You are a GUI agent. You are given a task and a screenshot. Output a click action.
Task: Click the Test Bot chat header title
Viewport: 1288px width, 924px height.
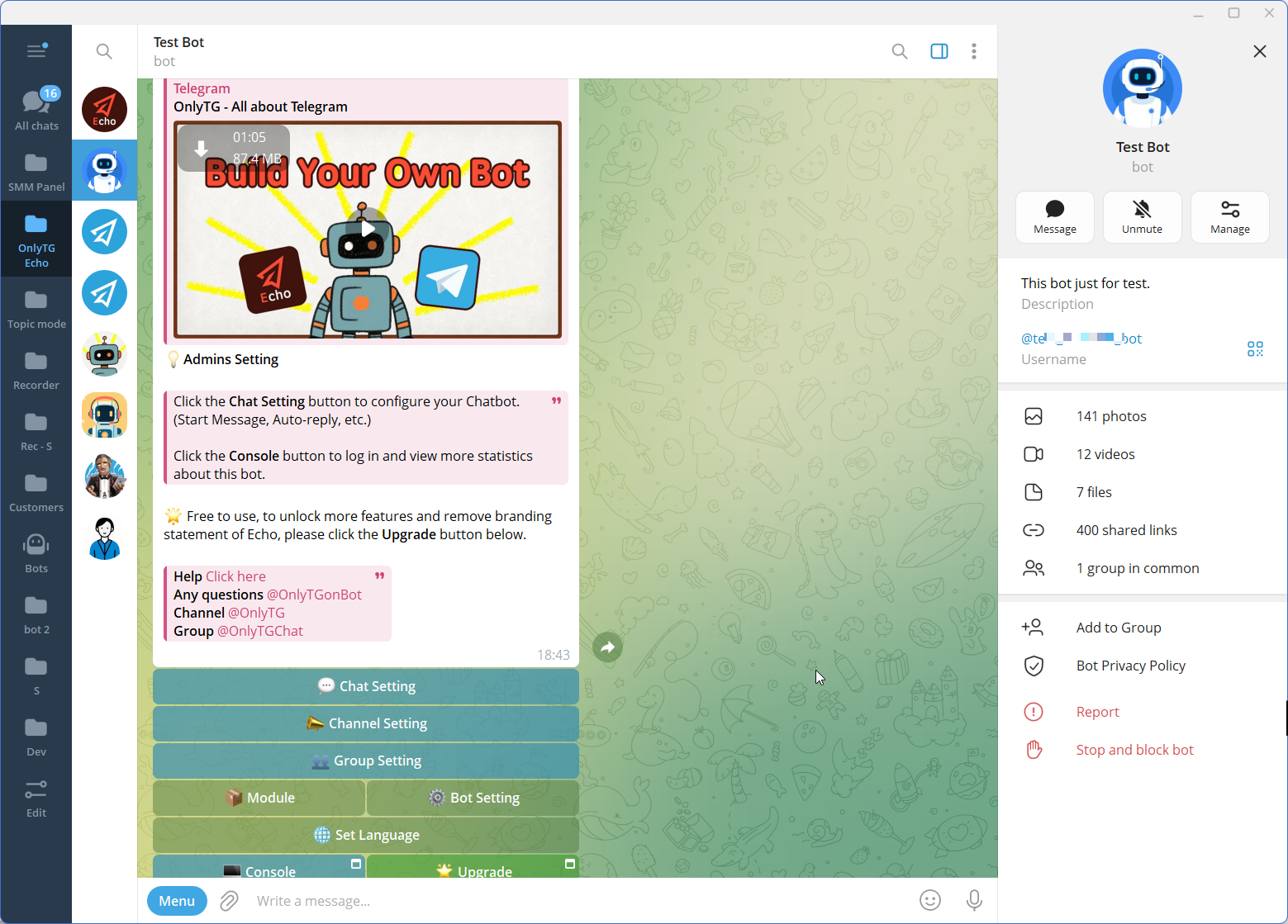(x=178, y=42)
